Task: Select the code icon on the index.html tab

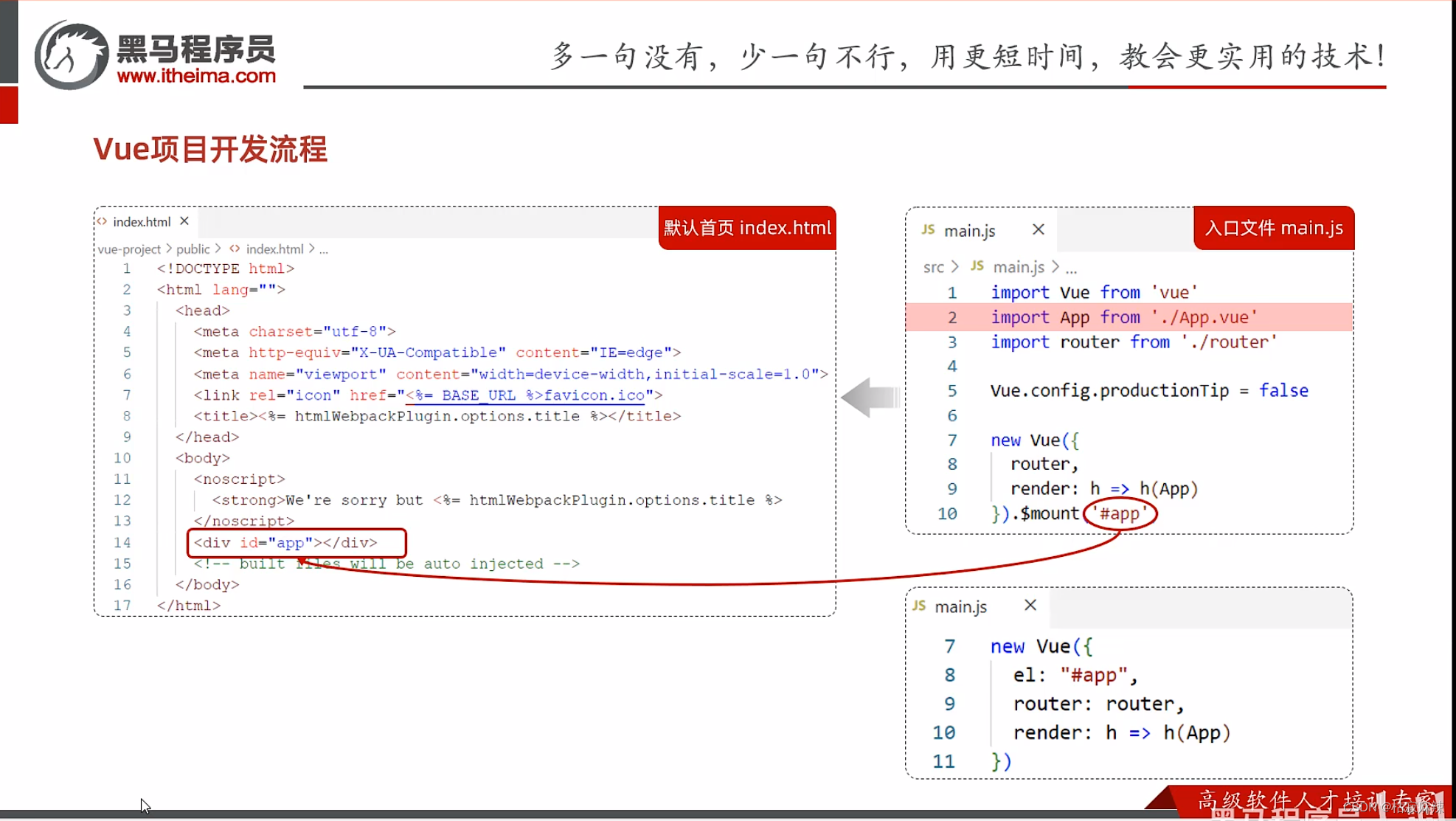Action: (x=103, y=221)
